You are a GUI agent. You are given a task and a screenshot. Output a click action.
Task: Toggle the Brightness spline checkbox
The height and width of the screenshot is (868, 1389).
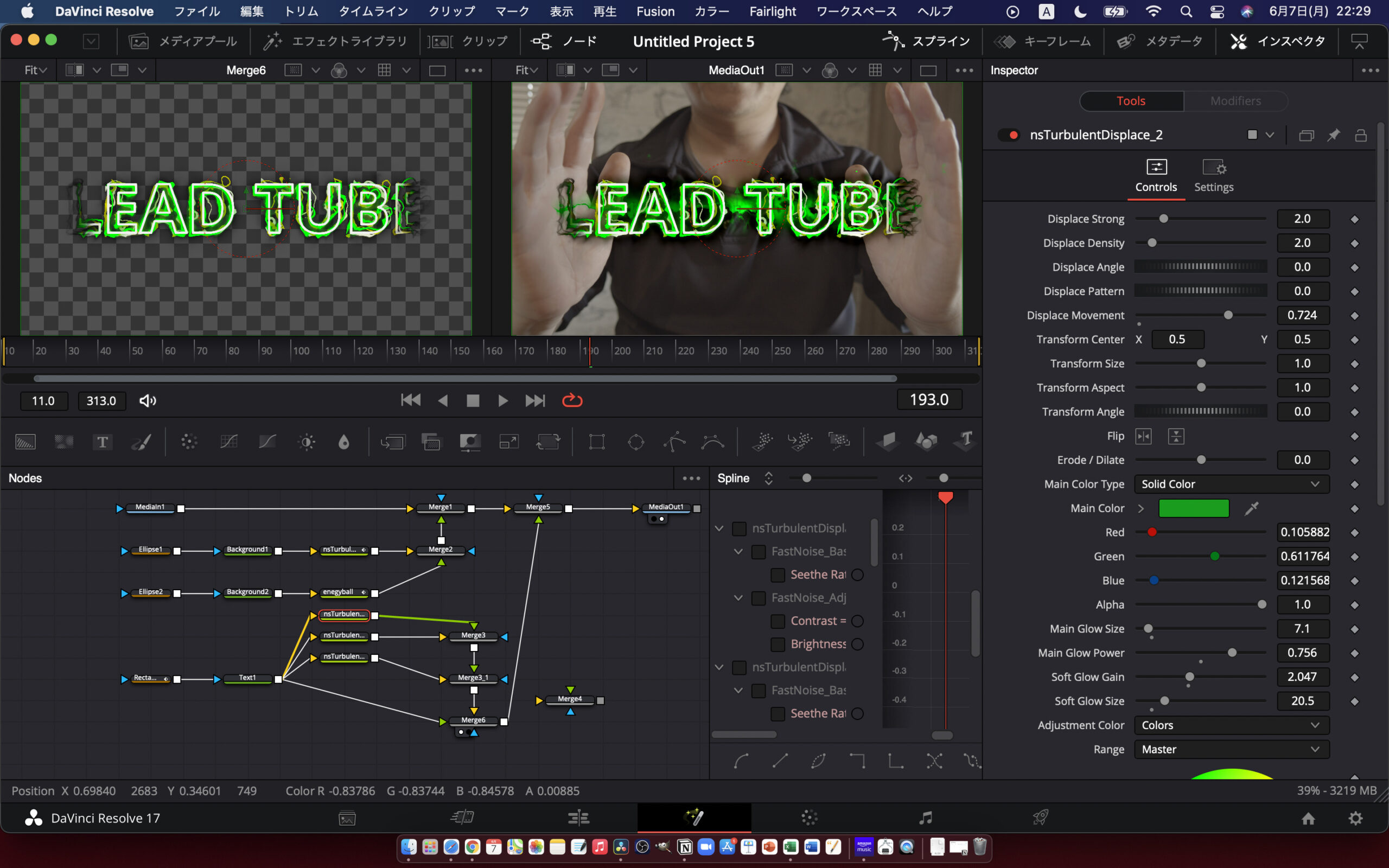pos(778,644)
